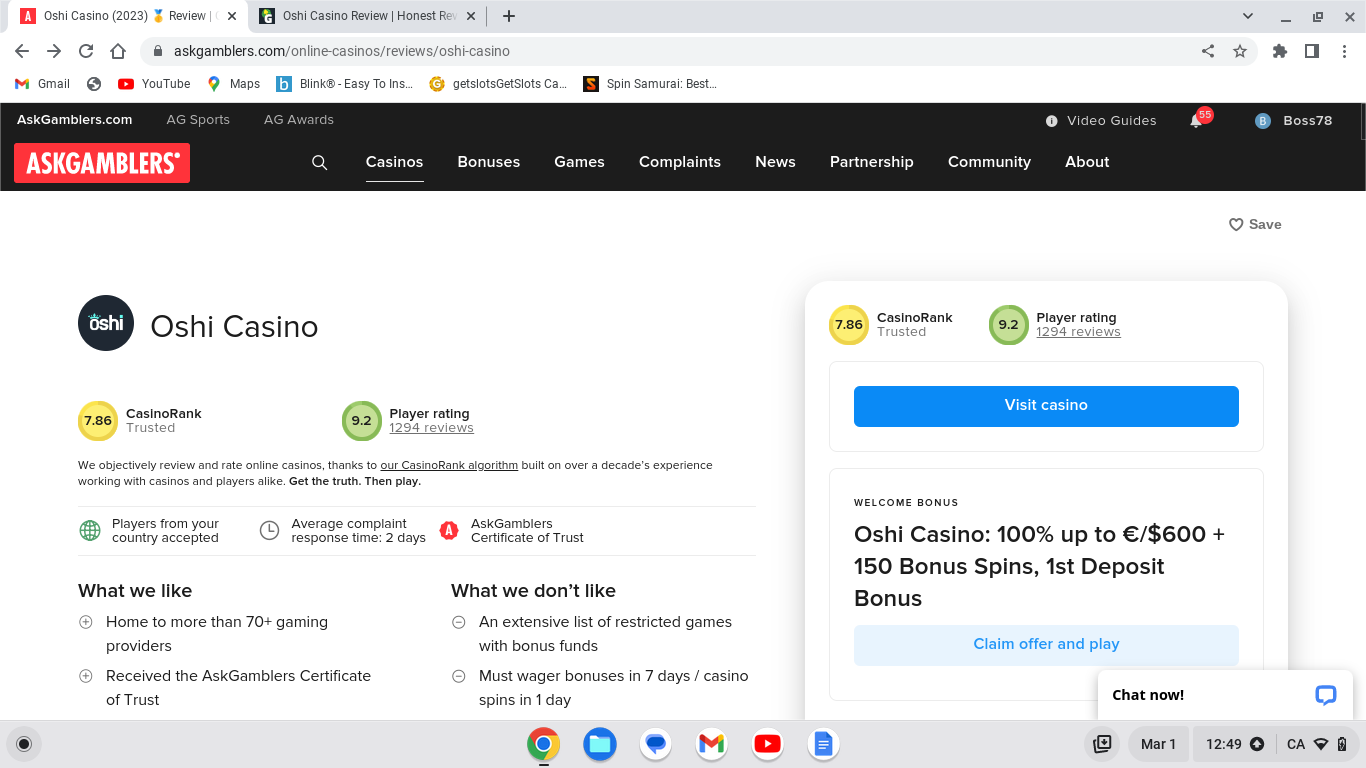The width and height of the screenshot is (1366, 768).
Task: Open the our CasinoRank algorithm link
Action: tap(449, 465)
